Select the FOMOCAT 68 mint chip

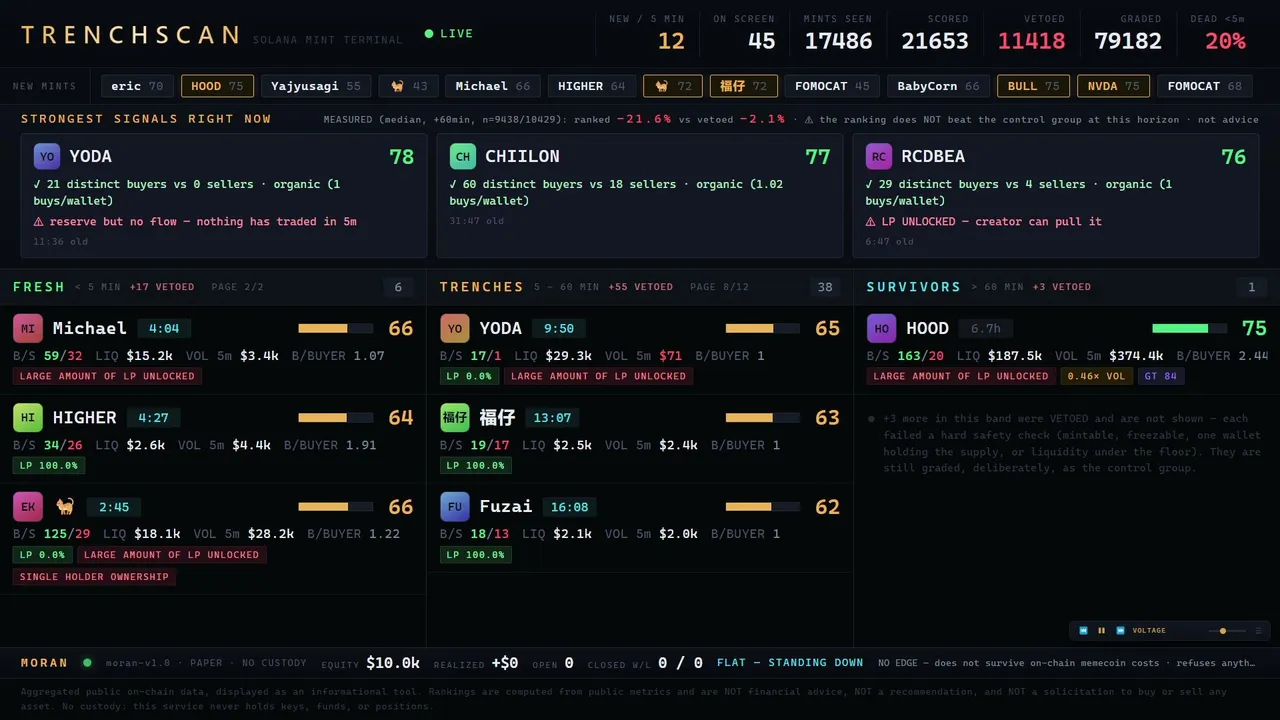pos(1205,86)
